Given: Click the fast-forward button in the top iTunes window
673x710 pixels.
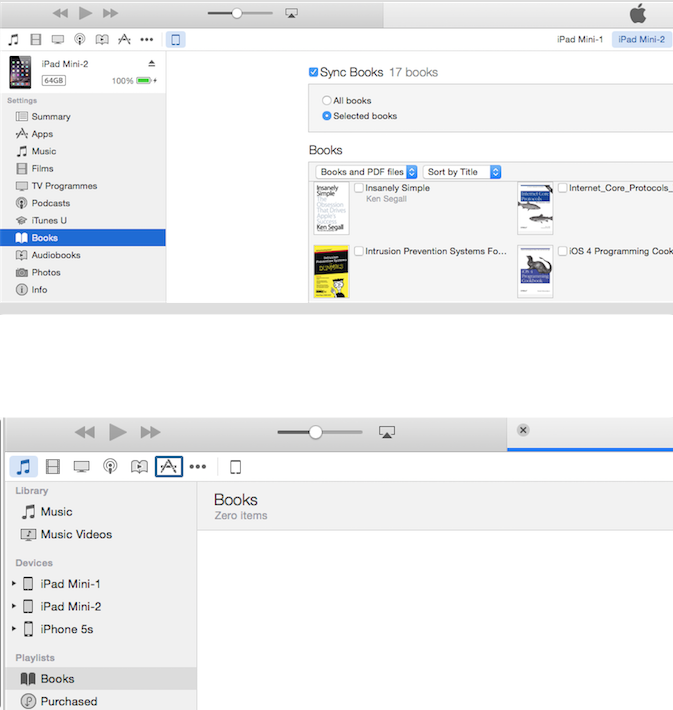Looking at the screenshot, I should pos(111,13).
